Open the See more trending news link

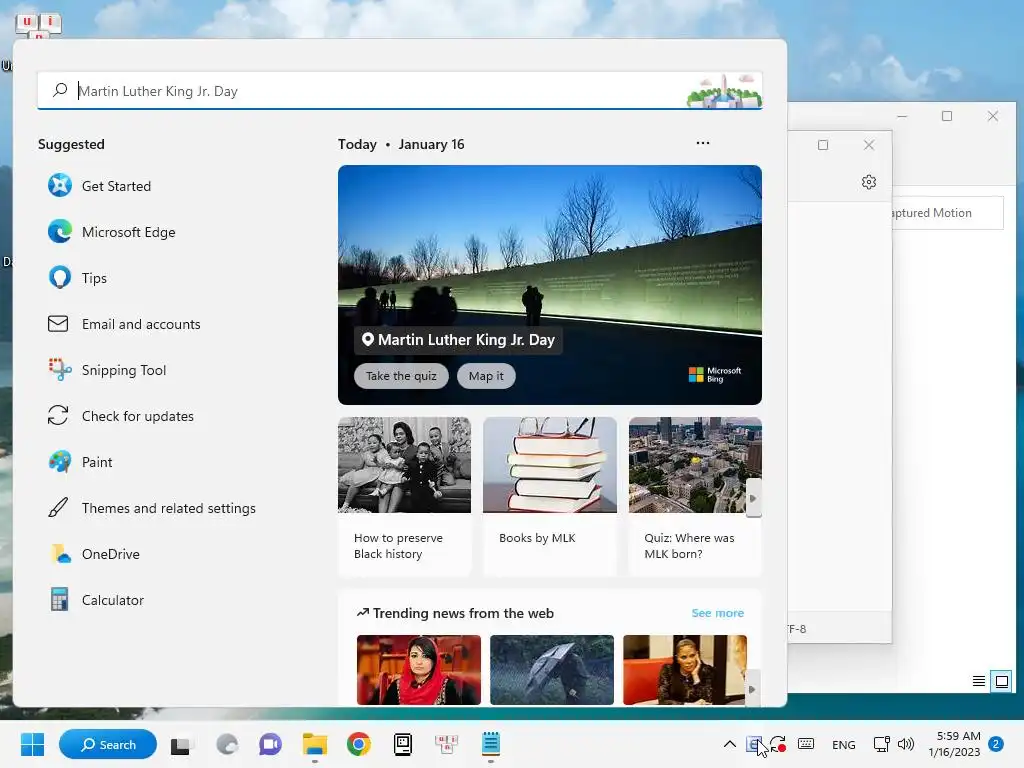pyautogui.click(x=717, y=613)
